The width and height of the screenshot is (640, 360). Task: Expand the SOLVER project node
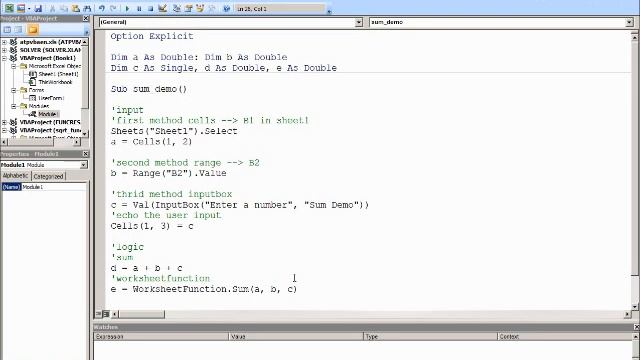pyautogui.click(x=4, y=50)
